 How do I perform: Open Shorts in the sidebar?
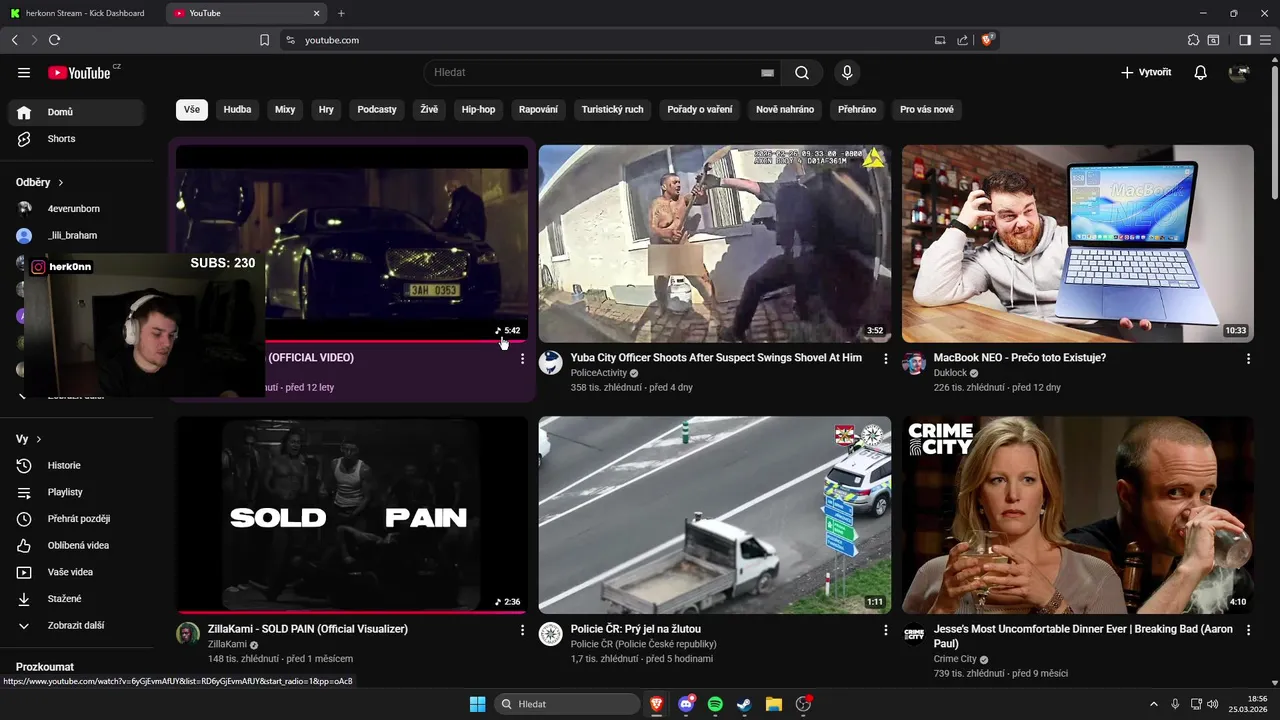click(x=77, y=139)
